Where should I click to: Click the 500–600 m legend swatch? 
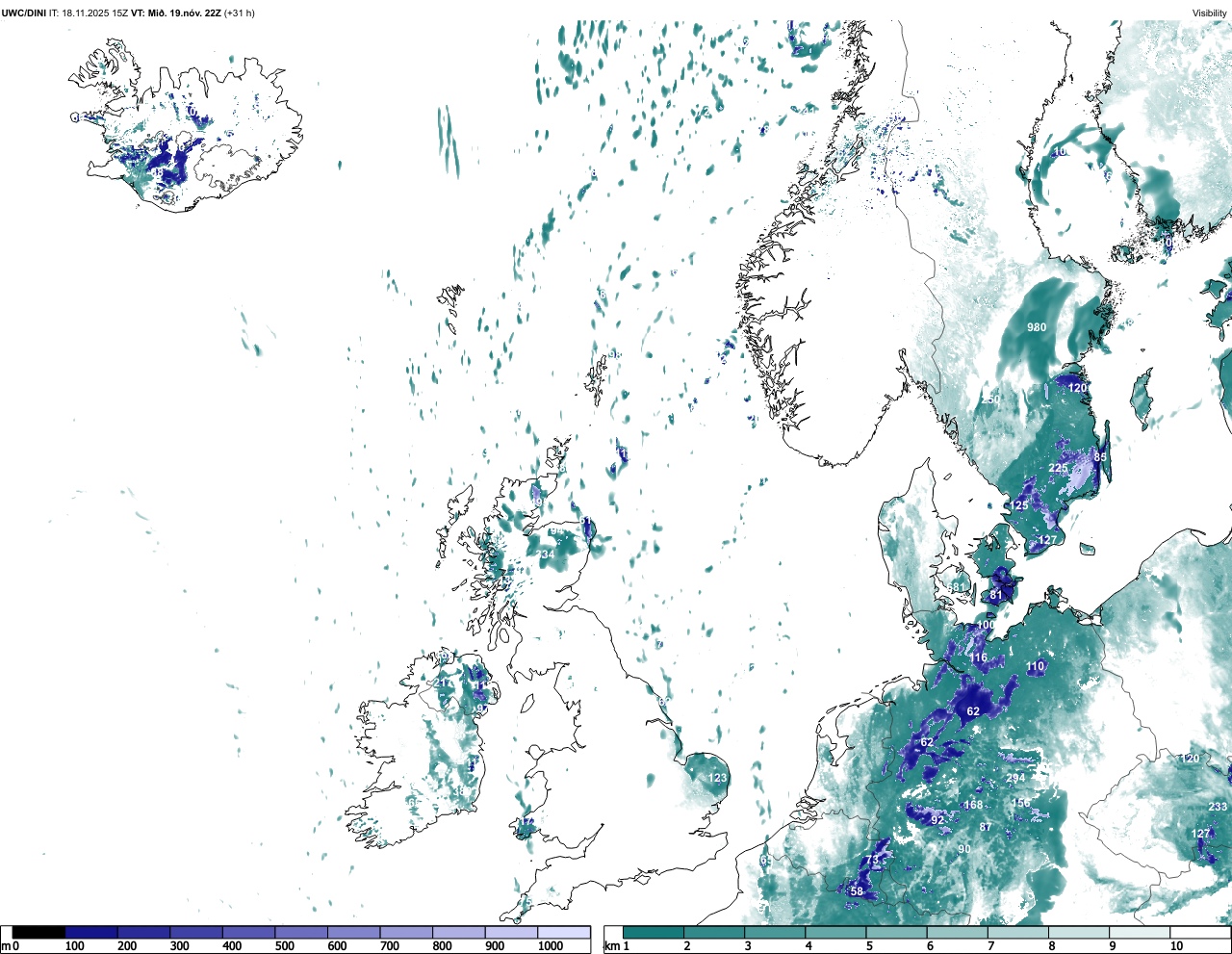click(301, 932)
